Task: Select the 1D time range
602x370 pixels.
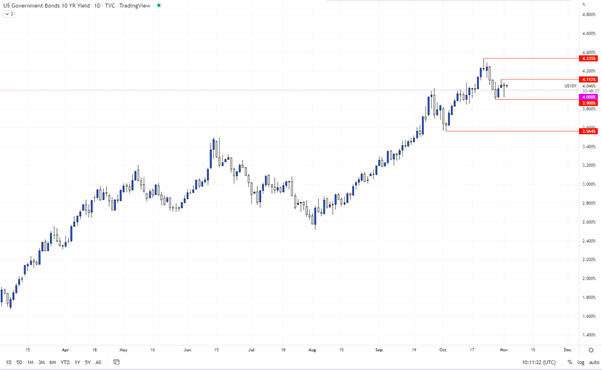Action: point(8,362)
